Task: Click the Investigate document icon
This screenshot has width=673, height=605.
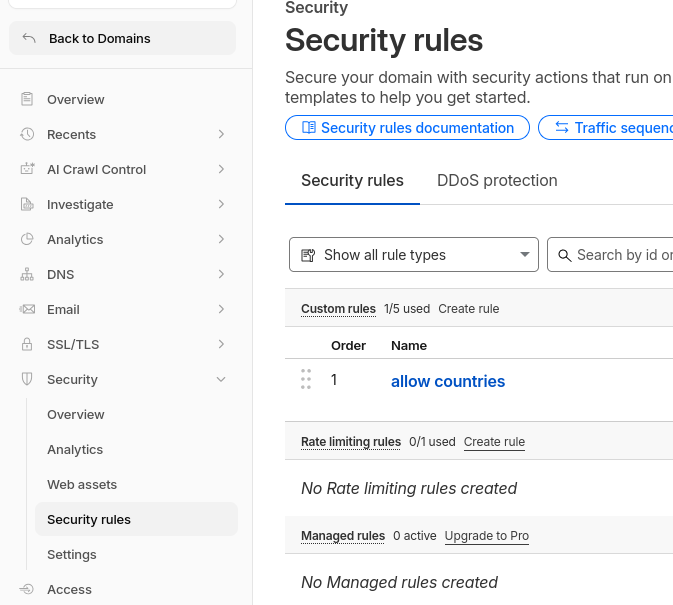Action: (27, 204)
